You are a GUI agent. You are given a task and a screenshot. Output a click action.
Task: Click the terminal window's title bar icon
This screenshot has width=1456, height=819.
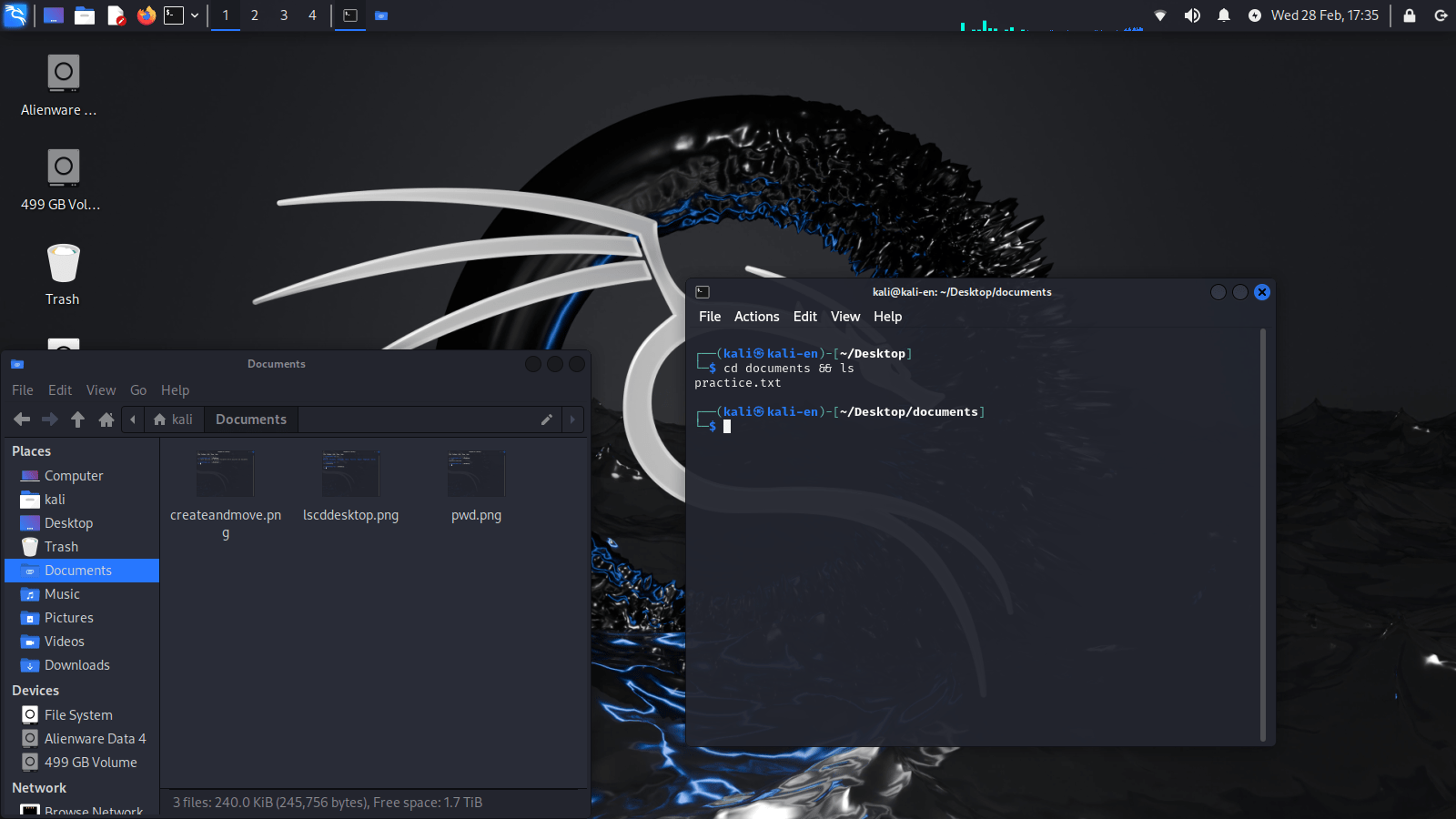click(x=703, y=292)
